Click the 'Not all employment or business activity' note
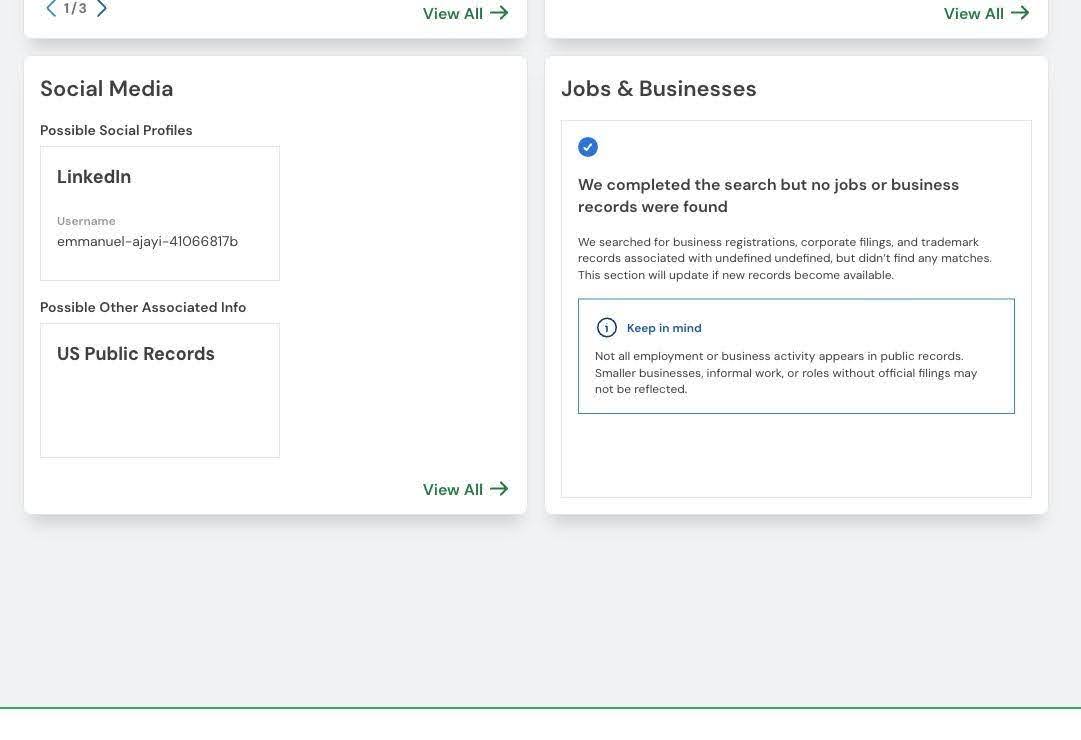The image size is (1081, 740). pos(786,372)
